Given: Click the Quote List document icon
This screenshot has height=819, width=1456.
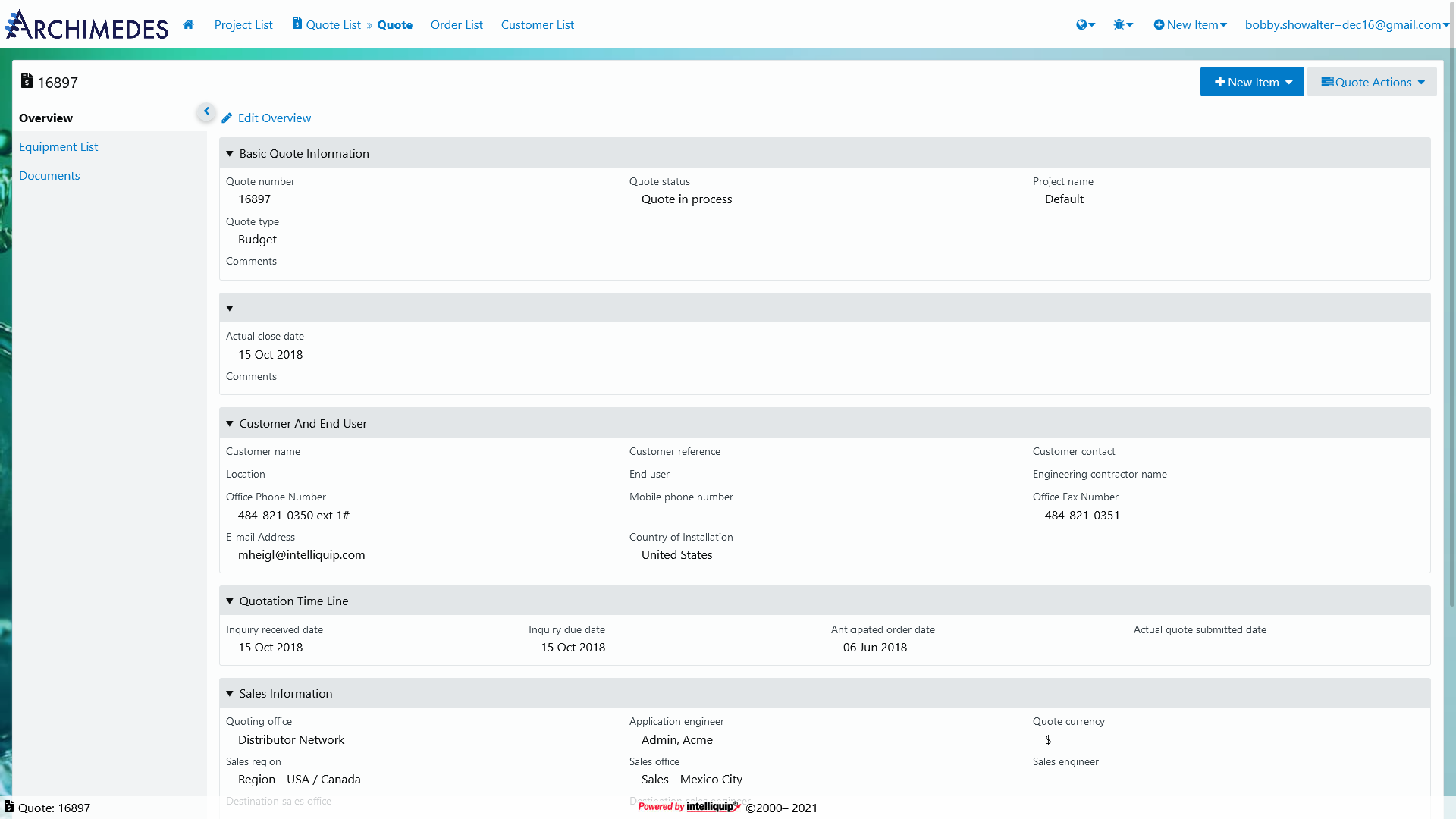Looking at the screenshot, I should (x=297, y=24).
